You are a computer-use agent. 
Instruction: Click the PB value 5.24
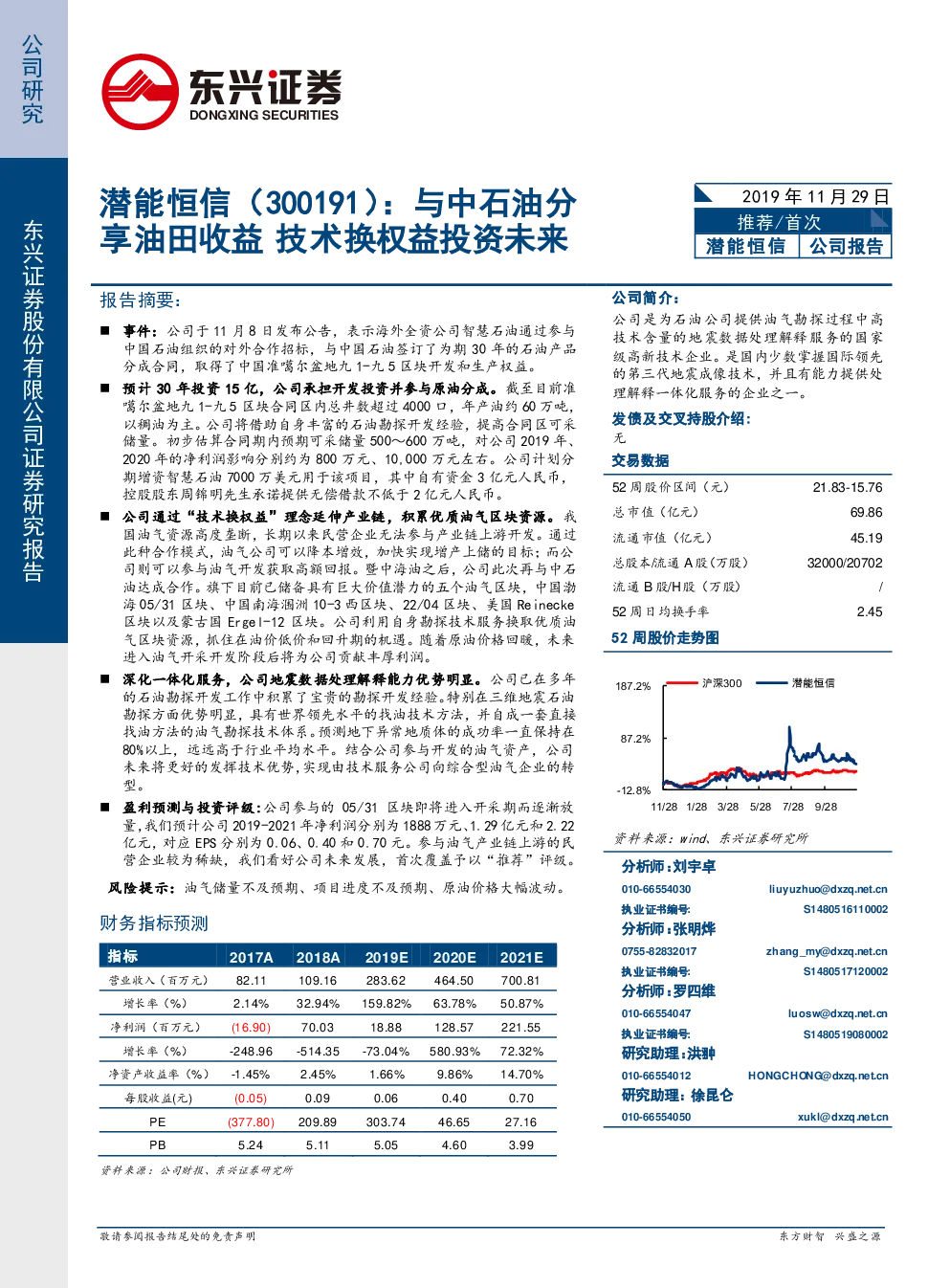pyautogui.click(x=251, y=1145)
